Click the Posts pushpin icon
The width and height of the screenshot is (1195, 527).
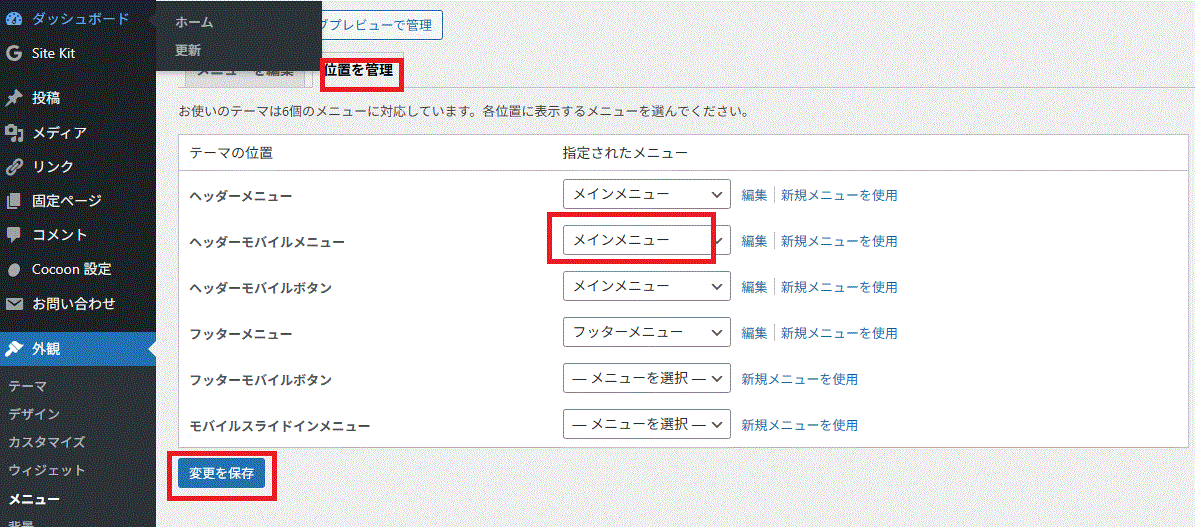tap(14, 98)
